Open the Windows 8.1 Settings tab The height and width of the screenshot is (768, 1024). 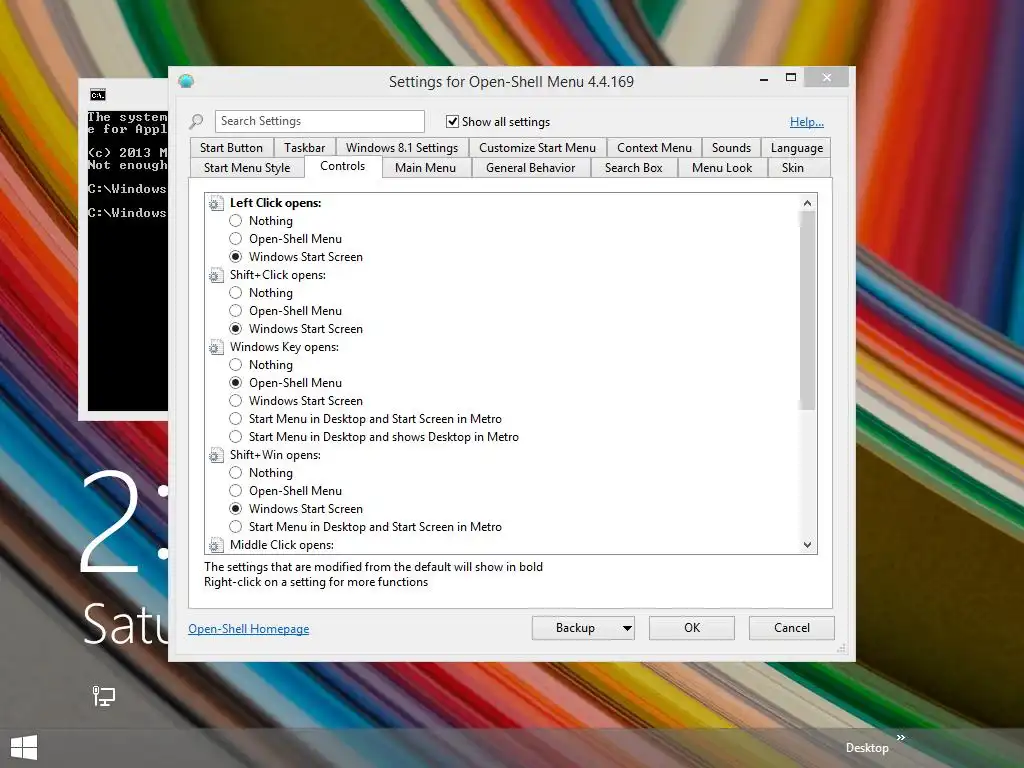(x=402, y=148)
